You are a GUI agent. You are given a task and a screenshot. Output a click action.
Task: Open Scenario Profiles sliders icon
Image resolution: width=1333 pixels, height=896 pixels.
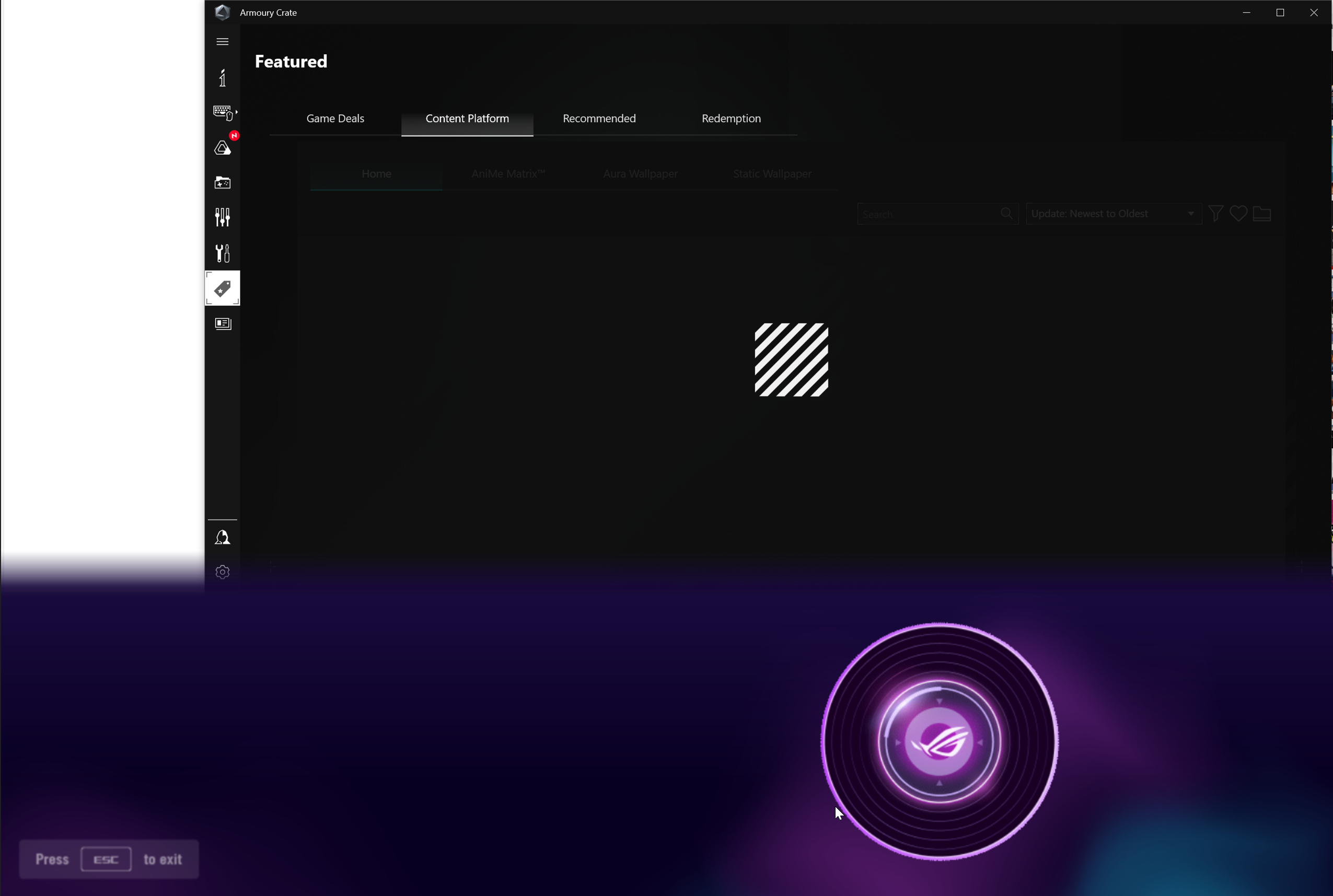pos(222,217)
